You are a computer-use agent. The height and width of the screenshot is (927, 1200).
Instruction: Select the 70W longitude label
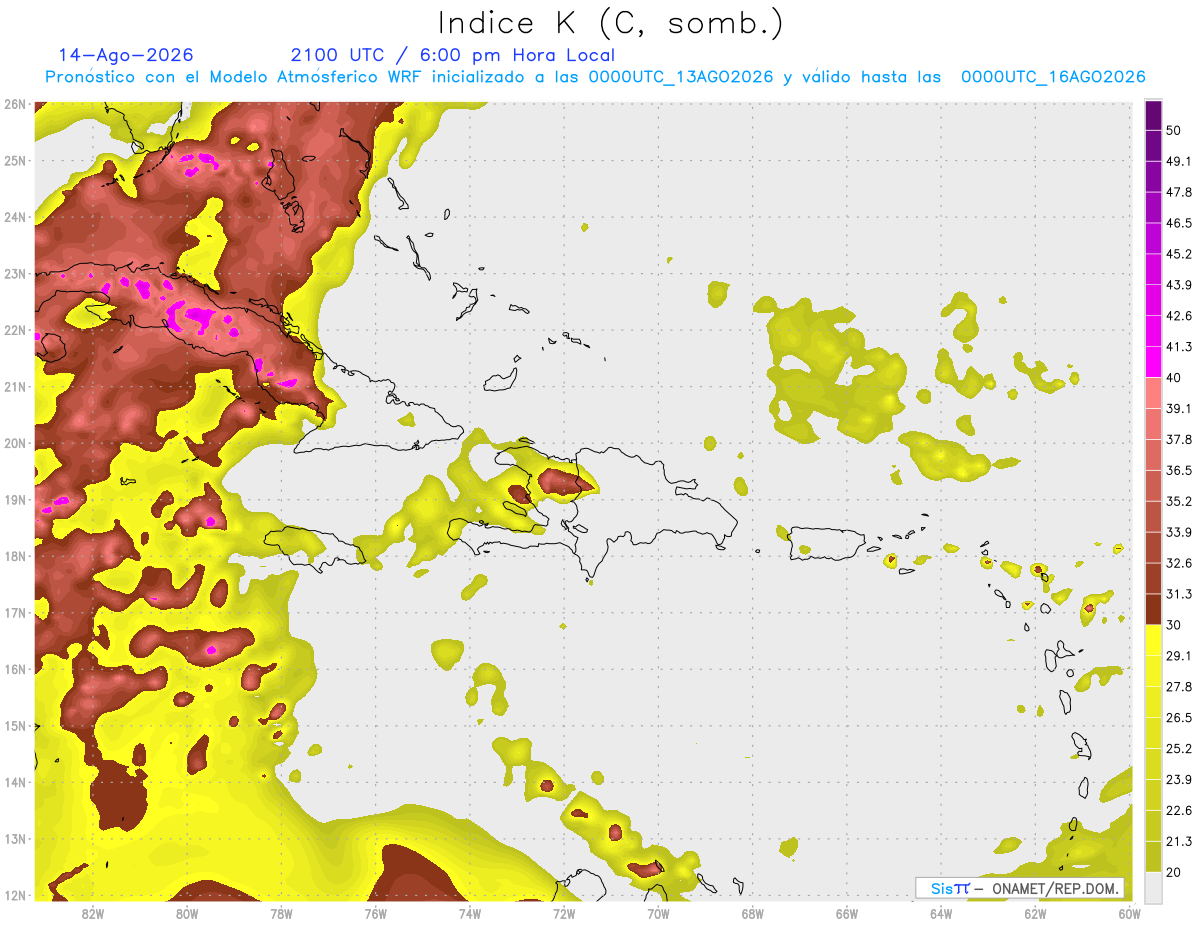[658, 914]
